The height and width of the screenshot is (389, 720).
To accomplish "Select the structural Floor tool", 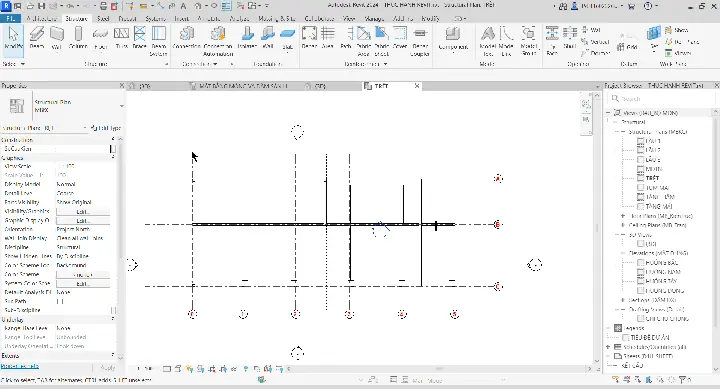I will [x=101, y=38].
